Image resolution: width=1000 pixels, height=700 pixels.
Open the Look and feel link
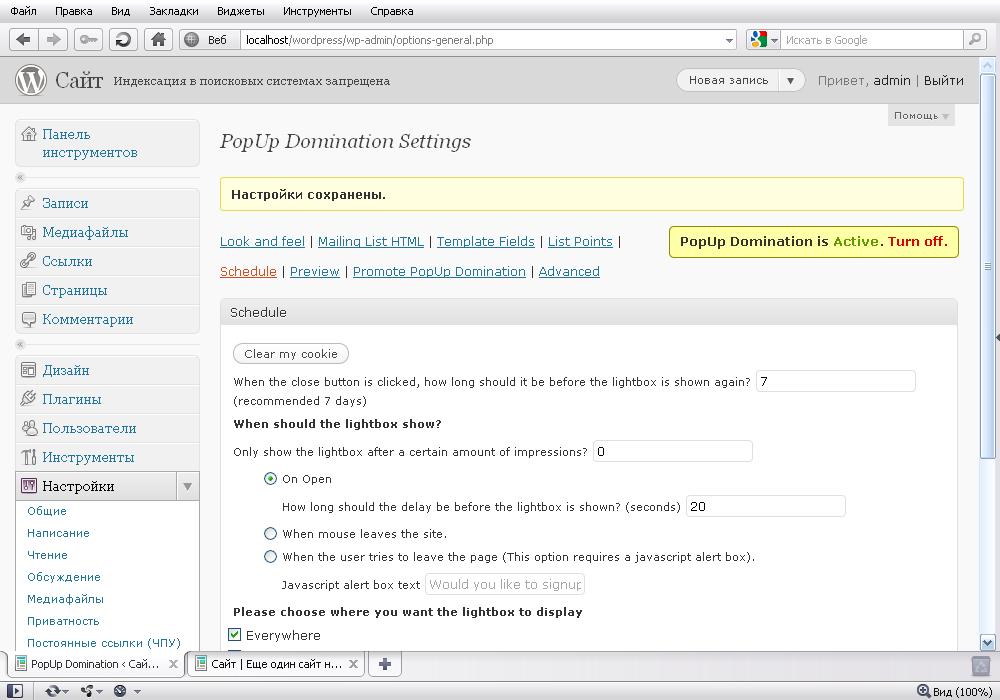pyautogui.click(x=262, y=242)
